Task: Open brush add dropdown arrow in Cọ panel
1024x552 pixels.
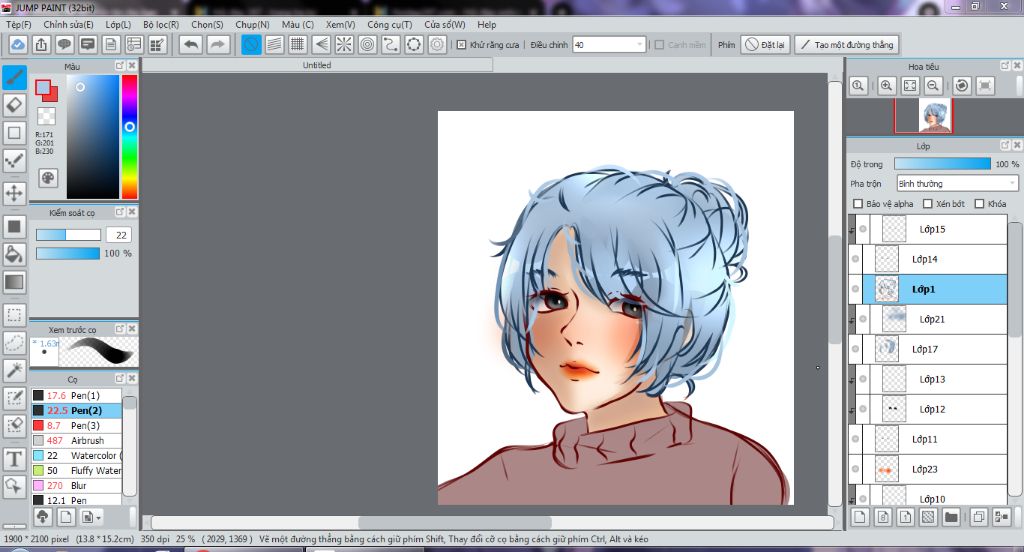Action: point(99,517)
